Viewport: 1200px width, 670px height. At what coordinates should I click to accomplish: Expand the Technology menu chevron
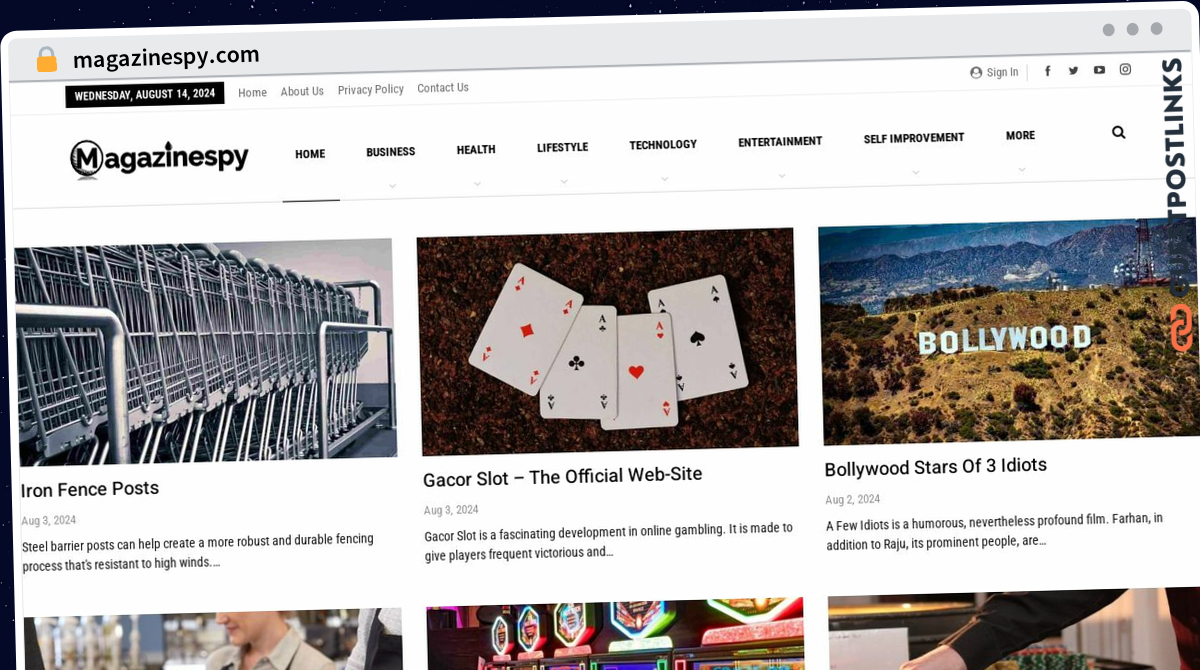point(664,178)
